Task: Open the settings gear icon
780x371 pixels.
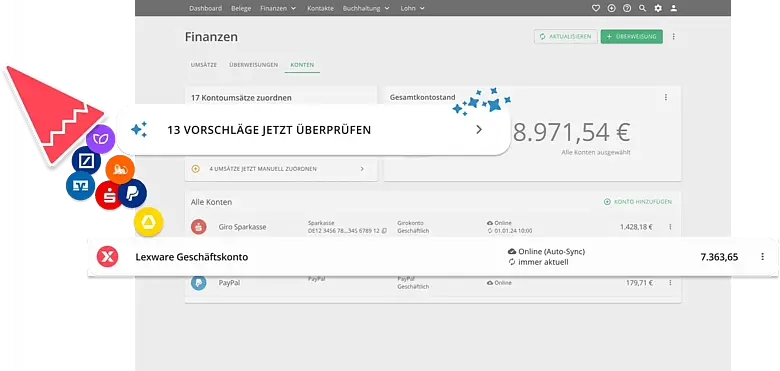Action: click(x=658, y=8)
